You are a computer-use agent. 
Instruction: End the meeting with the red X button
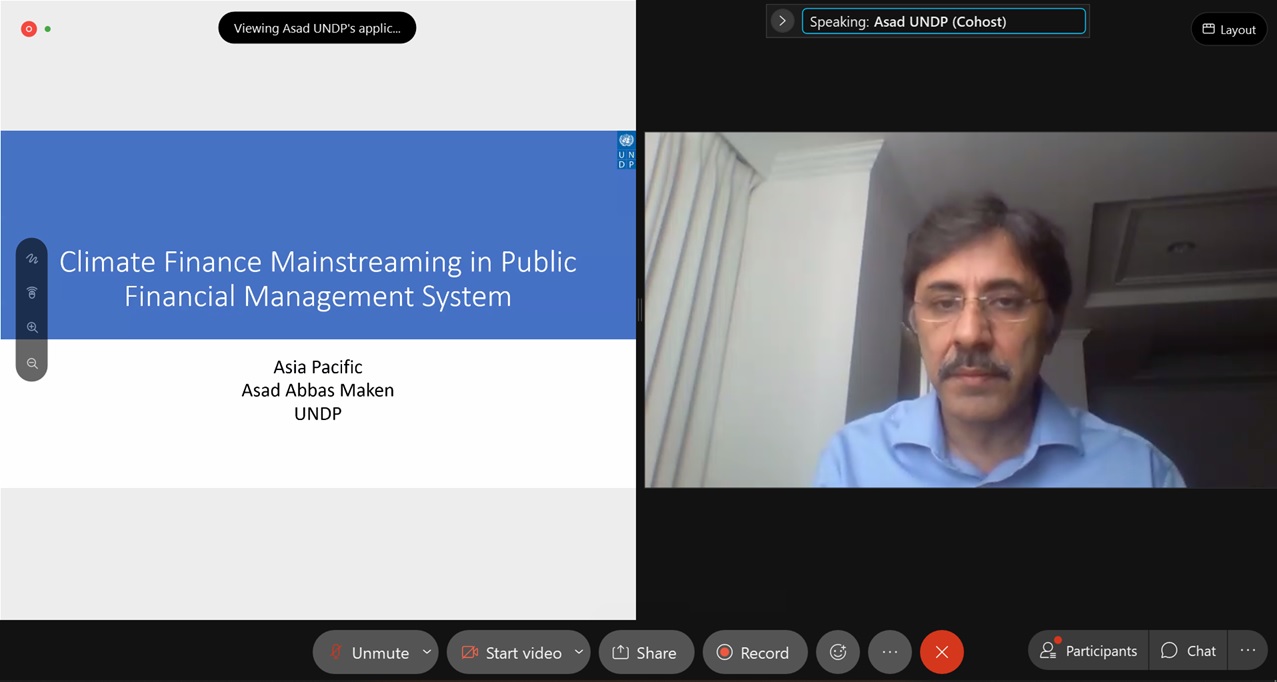(942, 652)
